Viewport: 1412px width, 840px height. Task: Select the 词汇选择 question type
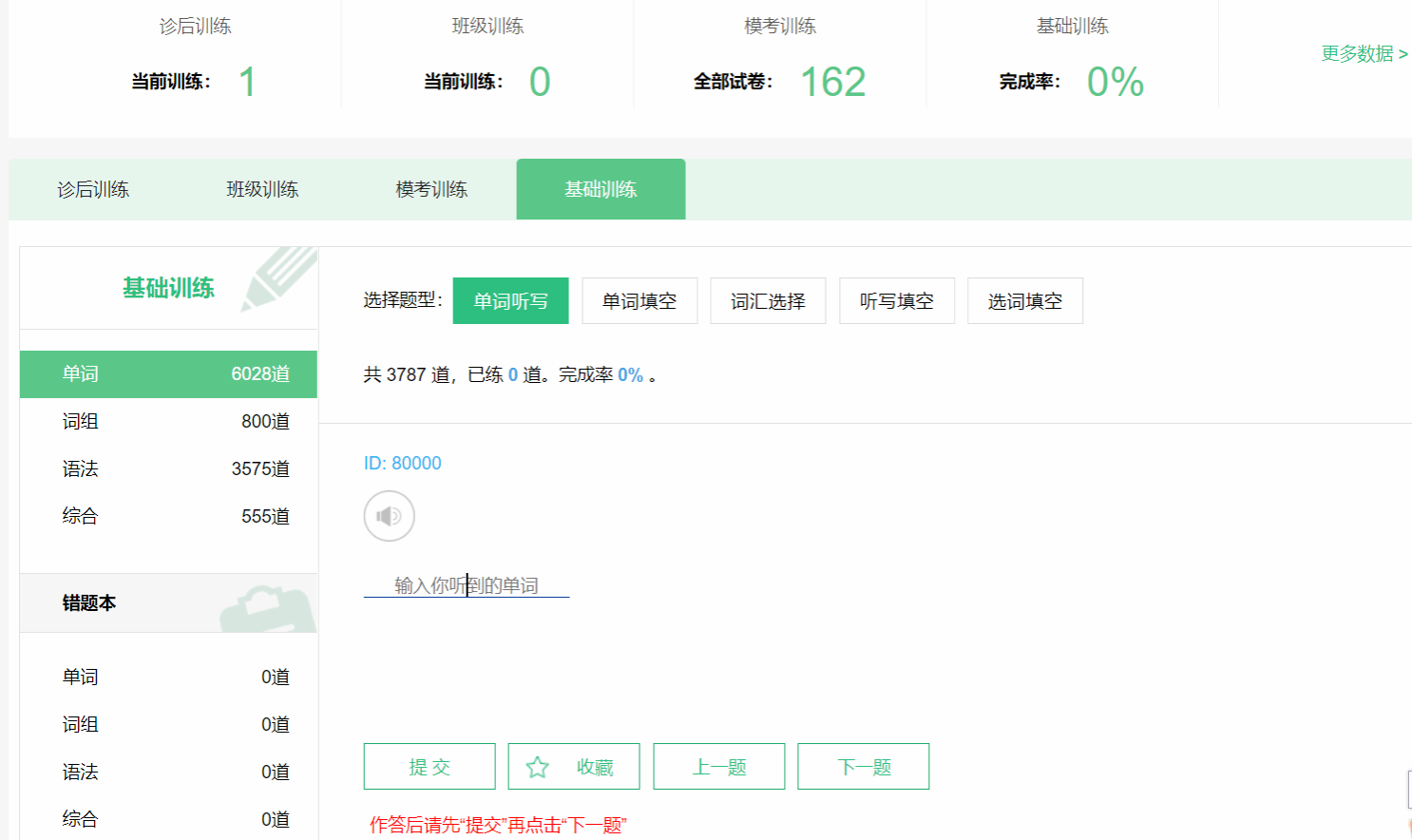(768, 301)
